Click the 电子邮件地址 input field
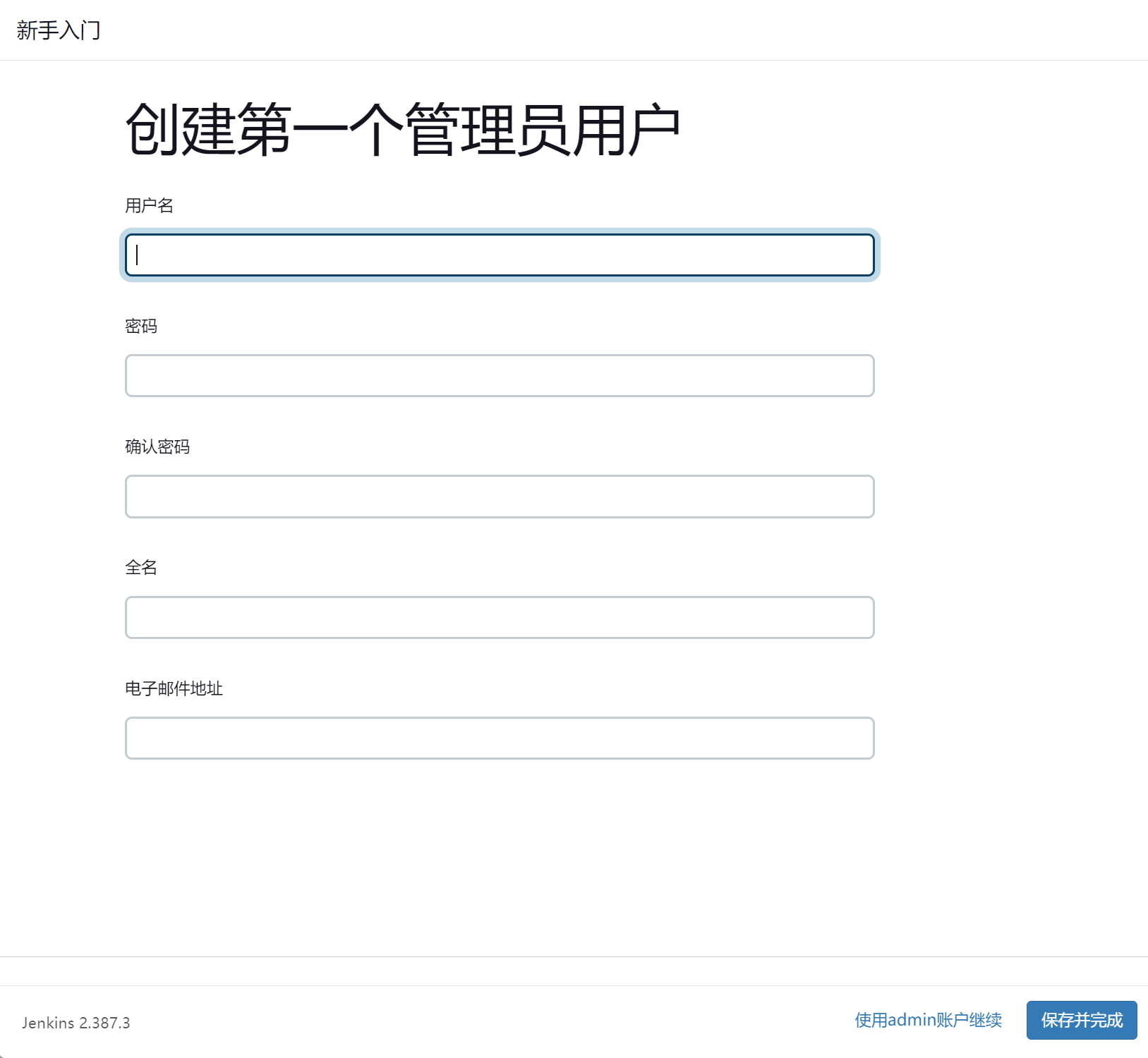The image size is (1148, 1058). point(500,738)
